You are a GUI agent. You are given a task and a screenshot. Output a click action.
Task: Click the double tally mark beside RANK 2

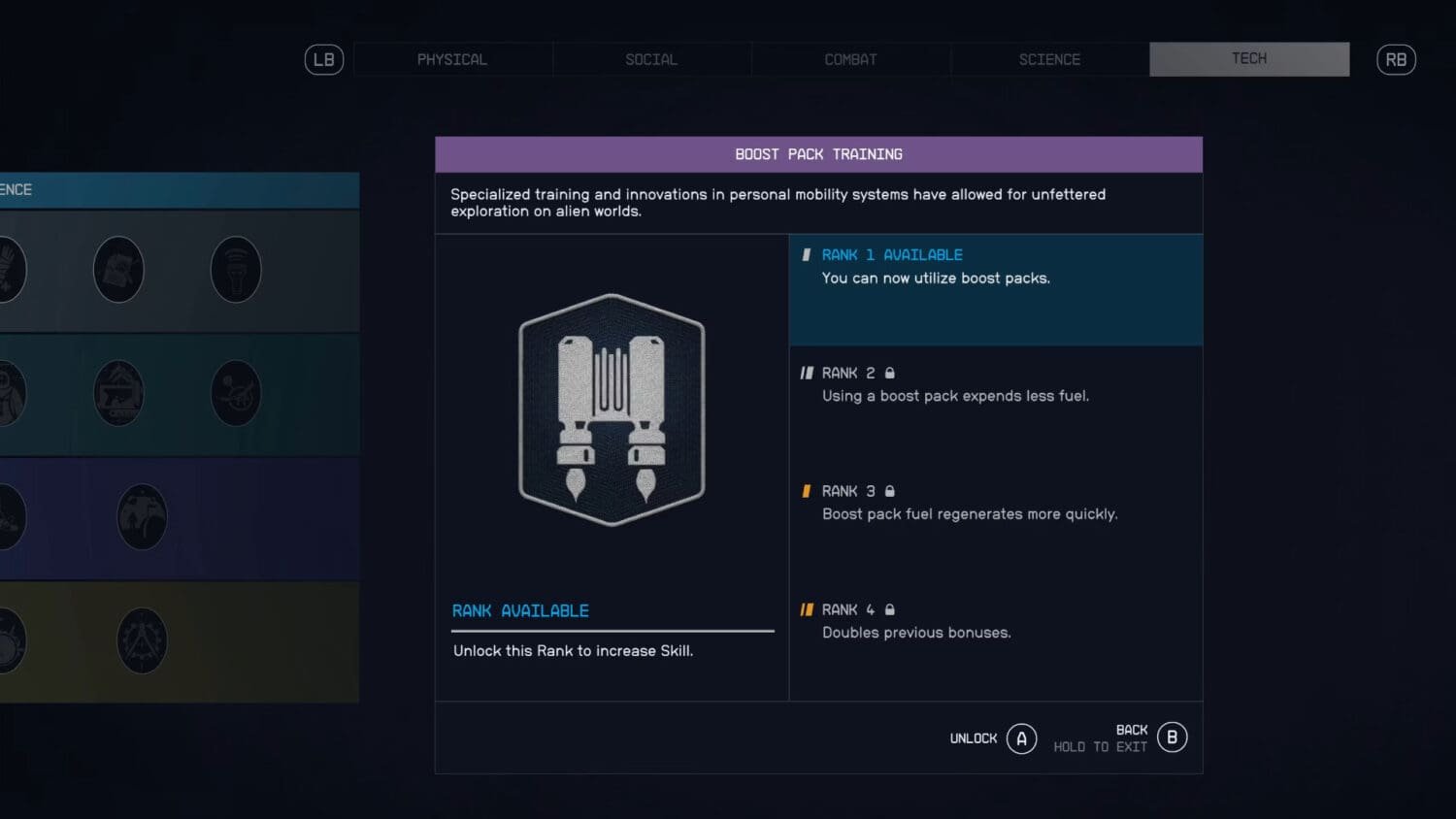pos(807,373)
